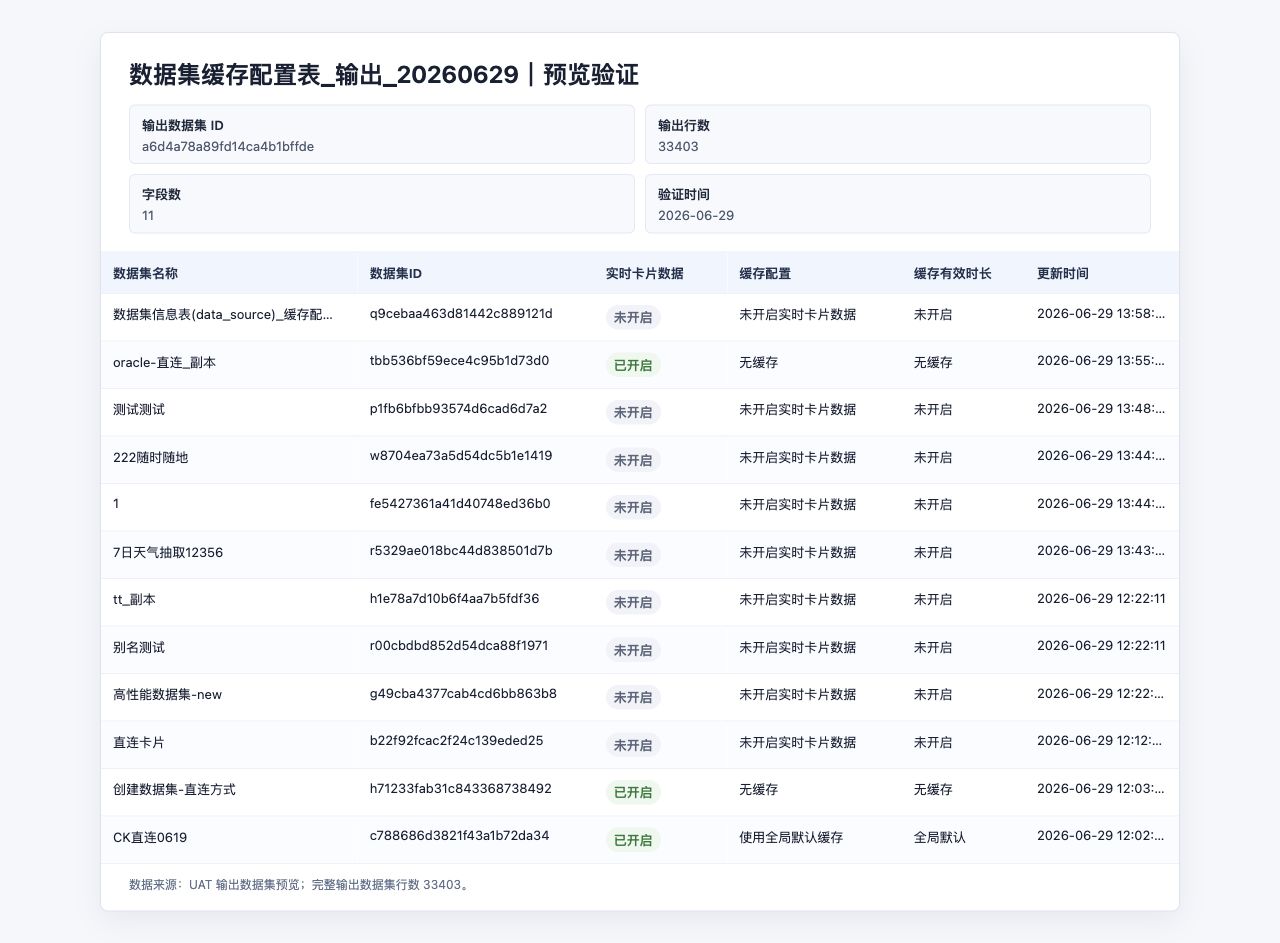Select the row named 222随时随地
Screen dimensions: 1280x943
[x=640, y=459]
